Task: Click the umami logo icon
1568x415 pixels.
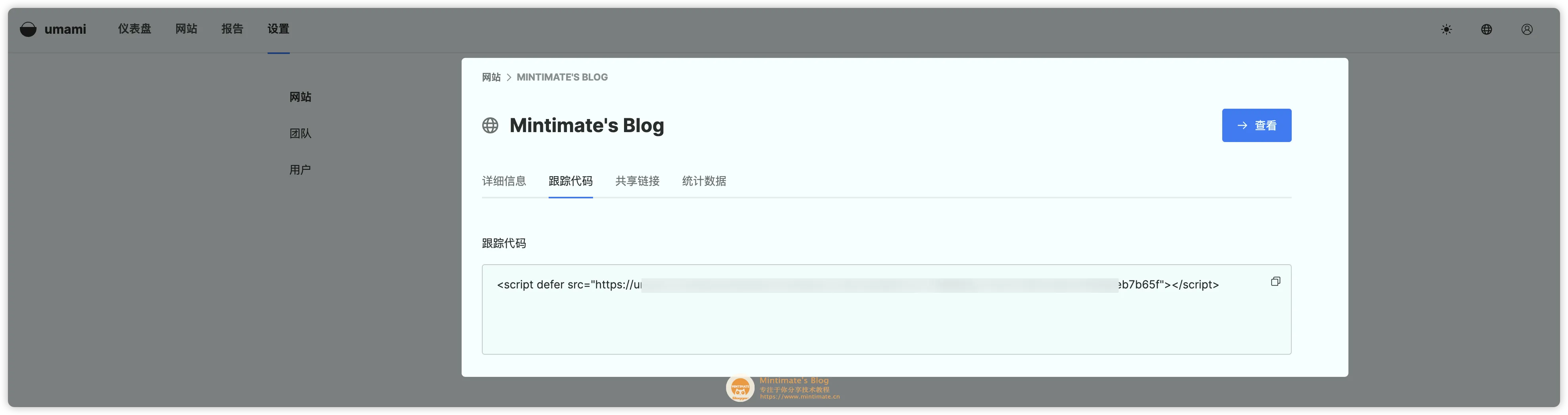Action: click(28, 29)
